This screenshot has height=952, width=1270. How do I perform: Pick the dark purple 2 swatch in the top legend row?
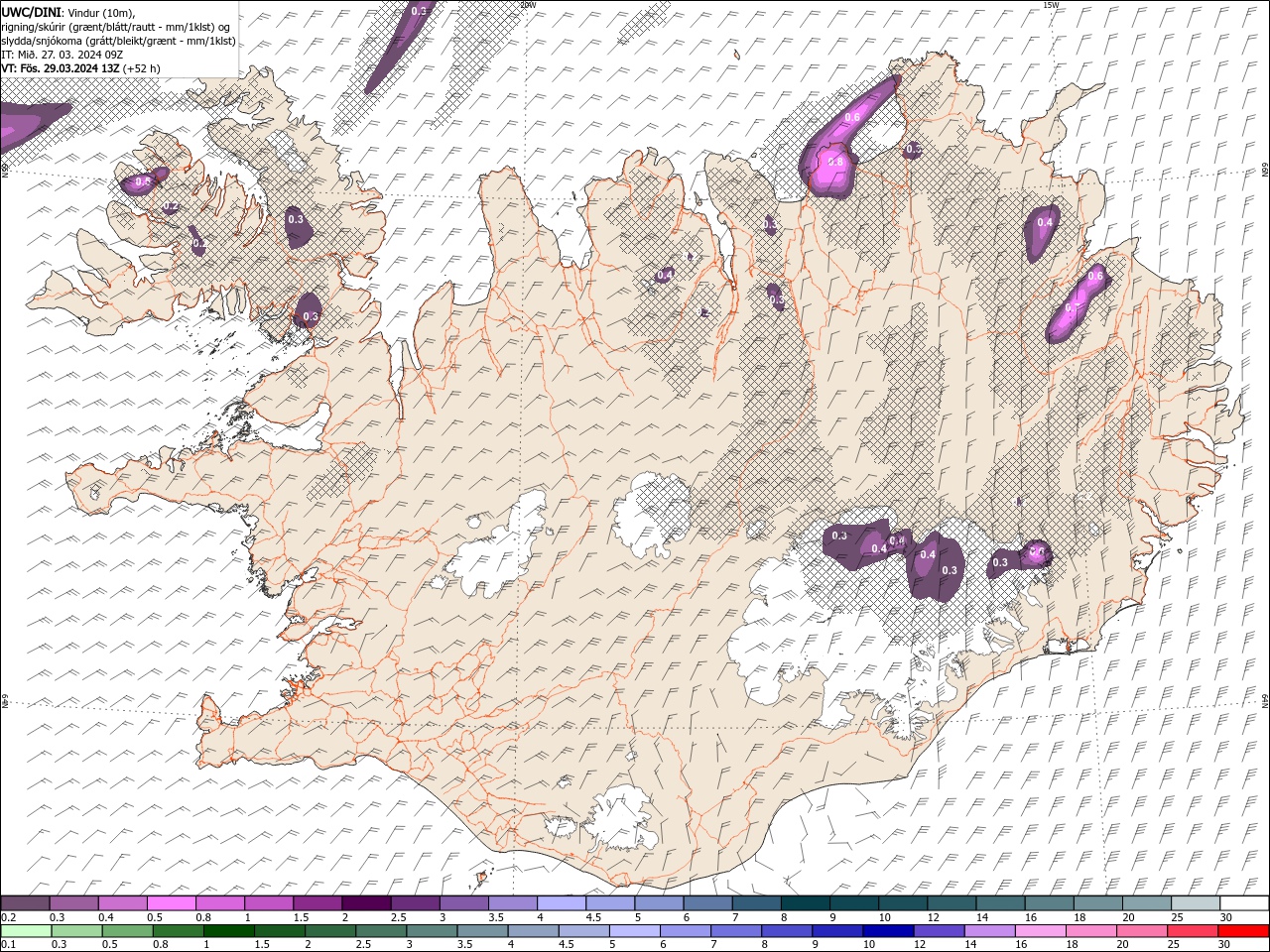click(366, 903)
